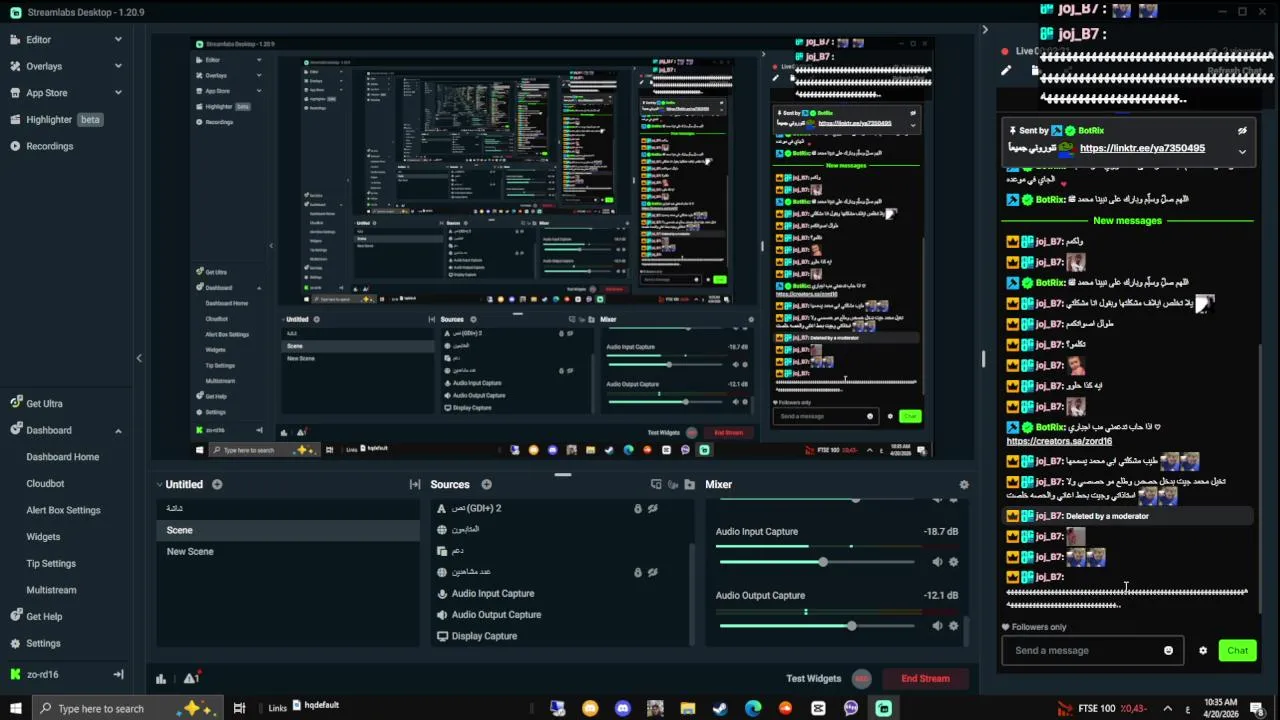Toggle visibility of GDI+ 2 text source
Screen dimensions: 1280x720
coord(653,508)
